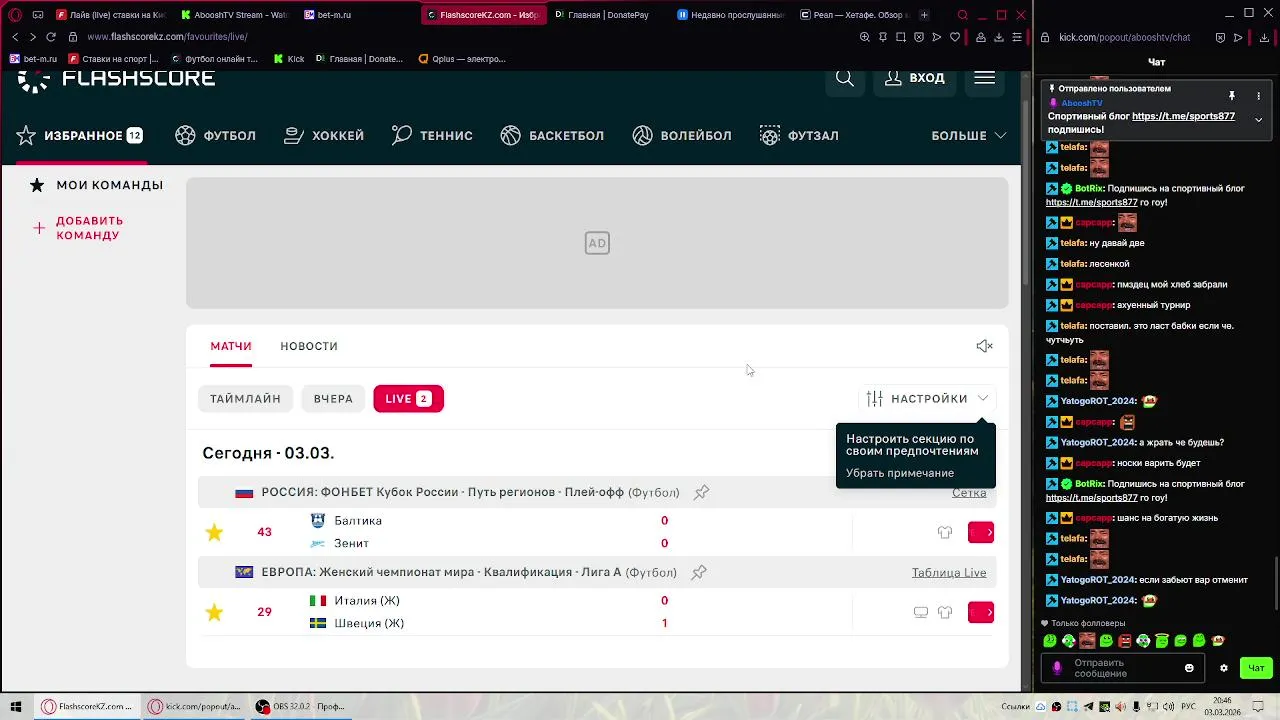The height and width of the screenshot is (720, 1280).
Task: Expand the БОЛЬШЕ sports dropdown
Action: (x=968, y=135)
